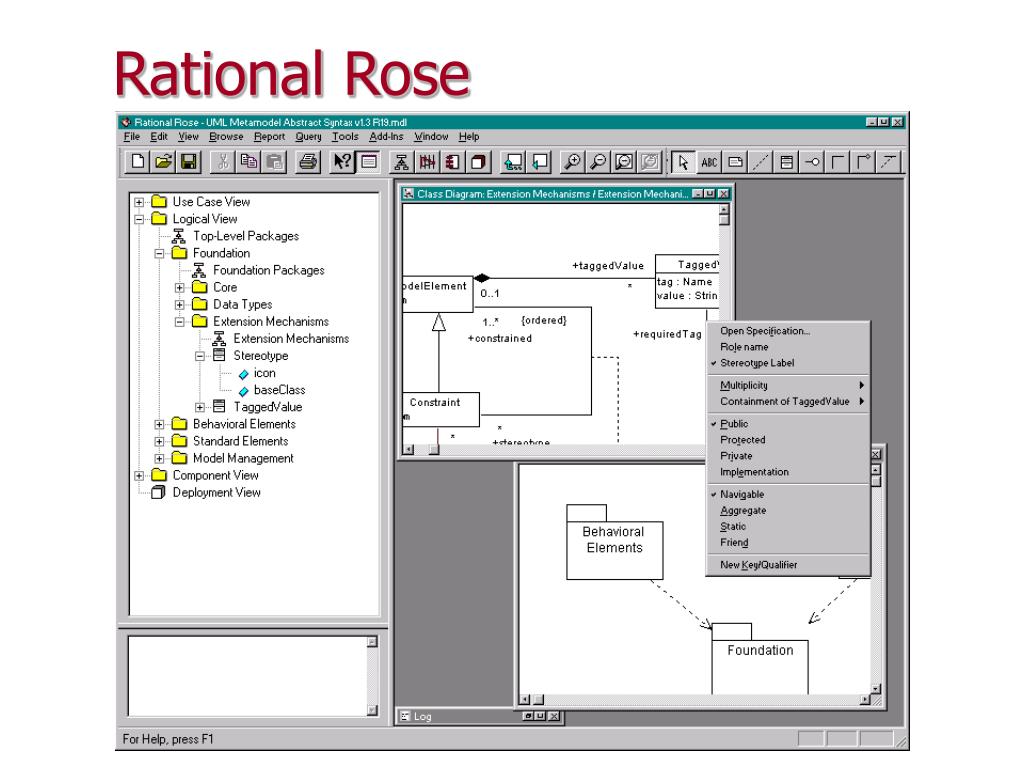The height and width of the screenshot is (768, 1024).
Task: Browse component diagram toolbar icon
Action: click(x=453, y=161)
